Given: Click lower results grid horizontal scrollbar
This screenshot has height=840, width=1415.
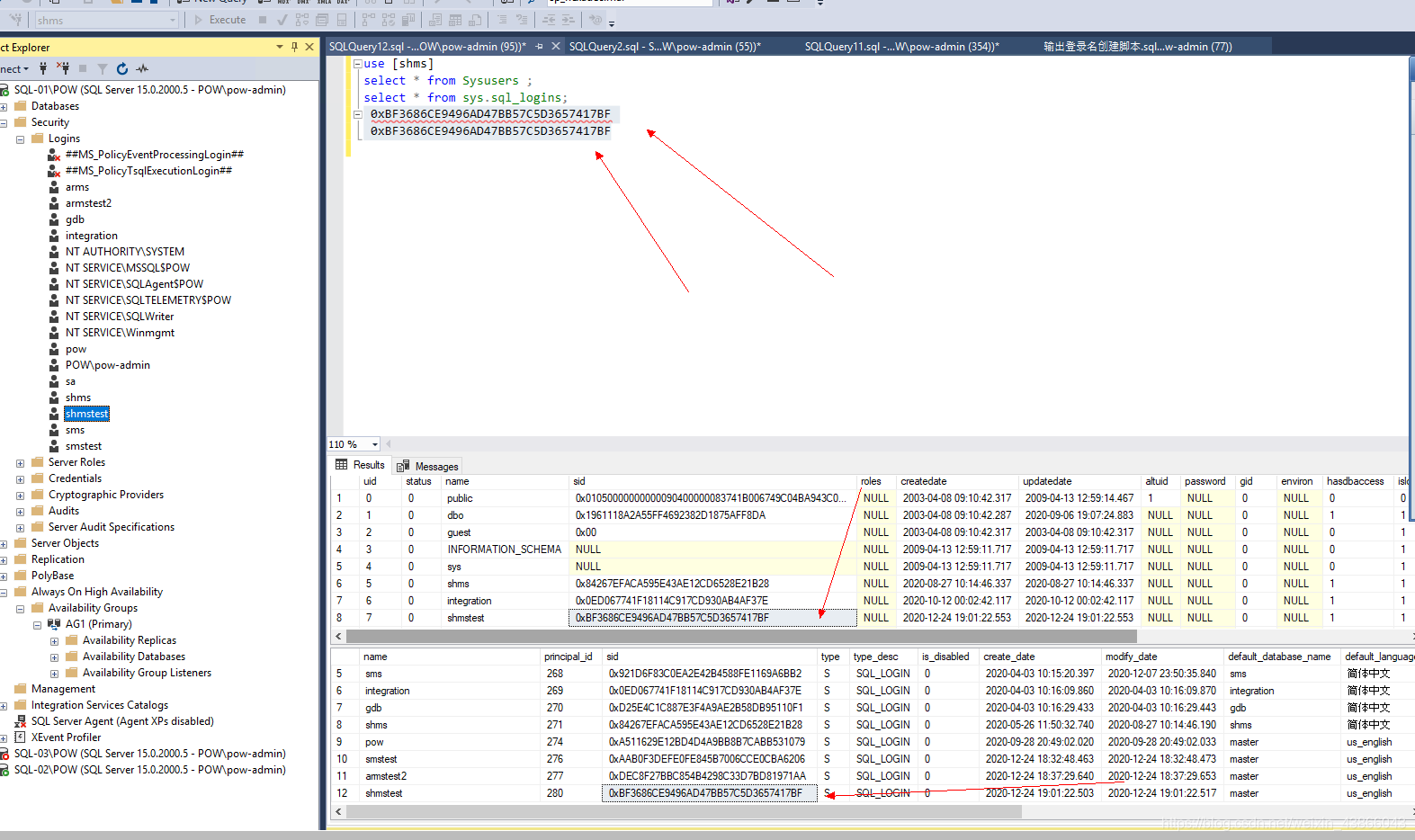Looking at the screenshot, I should (x=684, y=811).
